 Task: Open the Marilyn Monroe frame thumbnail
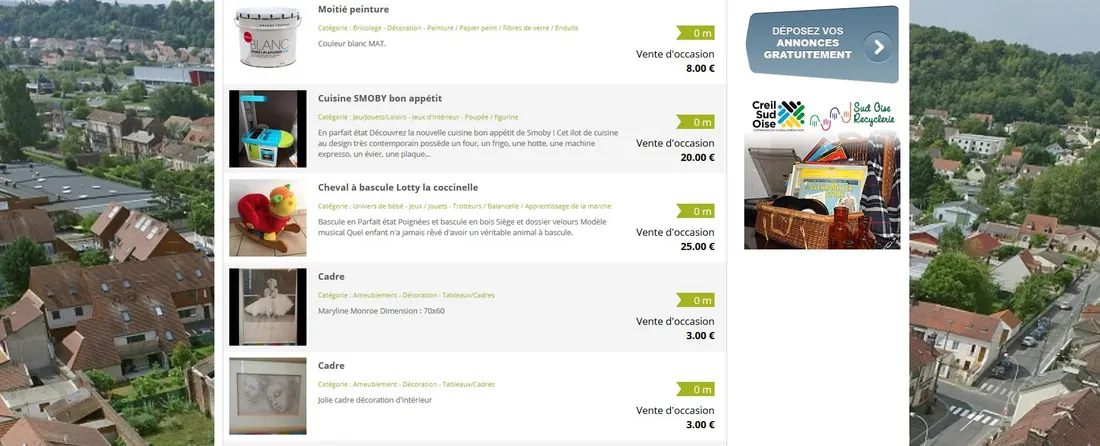(267, 307)
